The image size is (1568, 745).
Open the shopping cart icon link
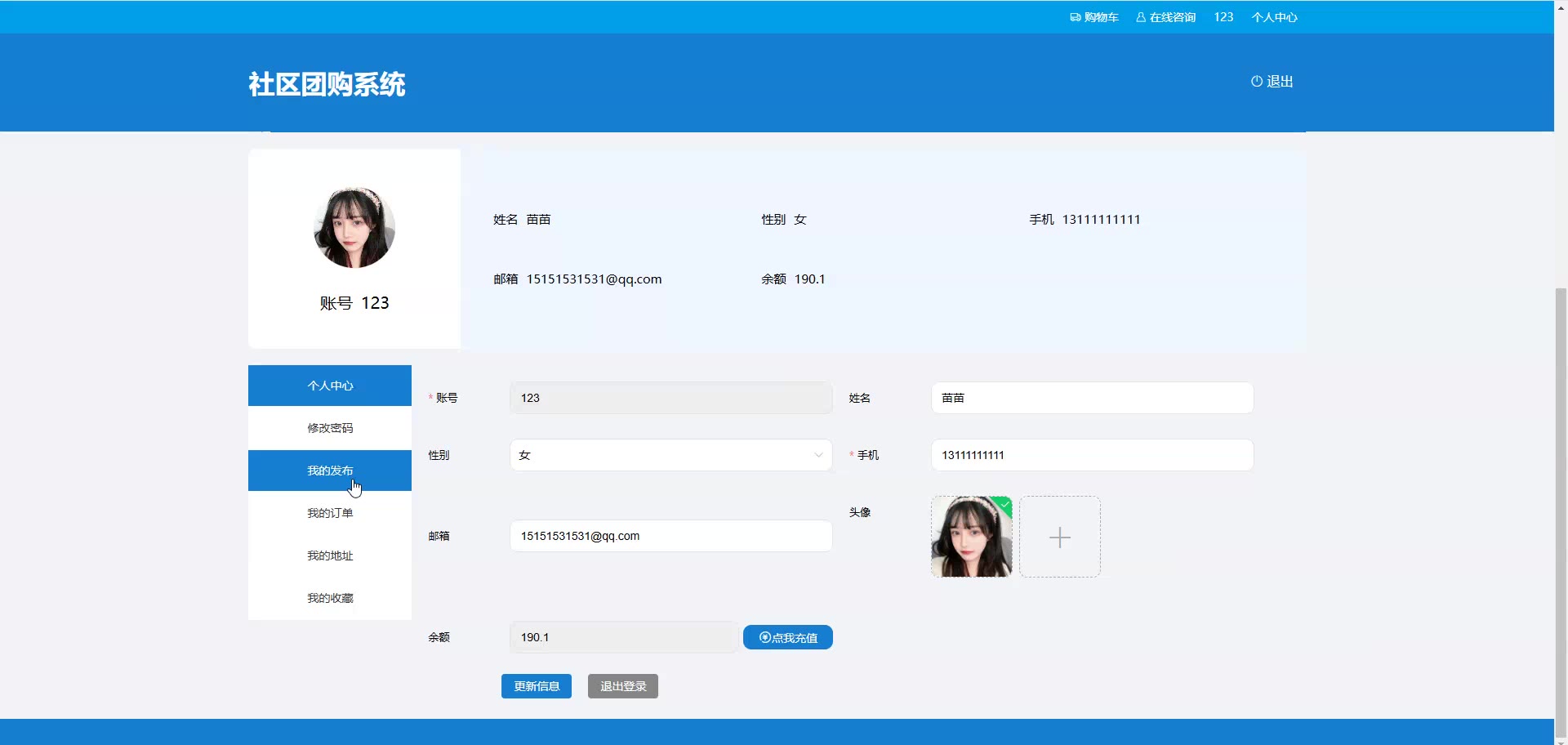pos(1075,17)
